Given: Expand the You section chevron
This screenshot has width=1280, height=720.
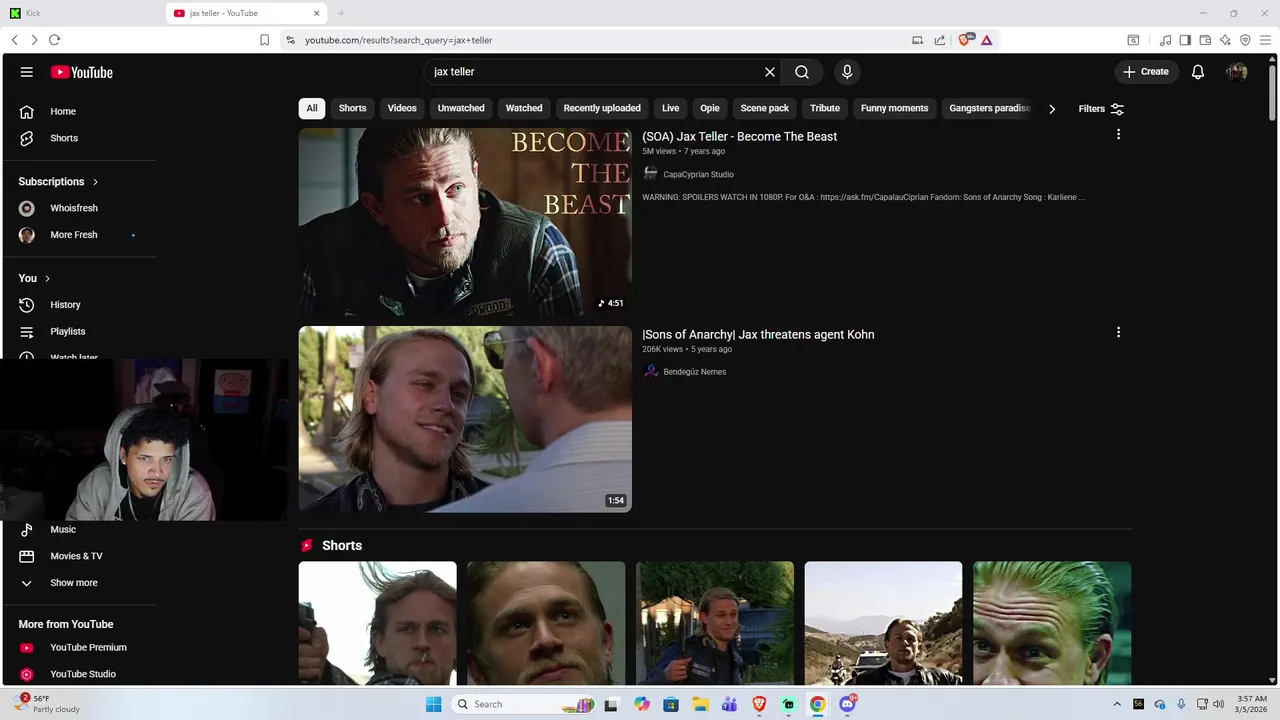Looking at the screenshot, I should click(47, 278).
